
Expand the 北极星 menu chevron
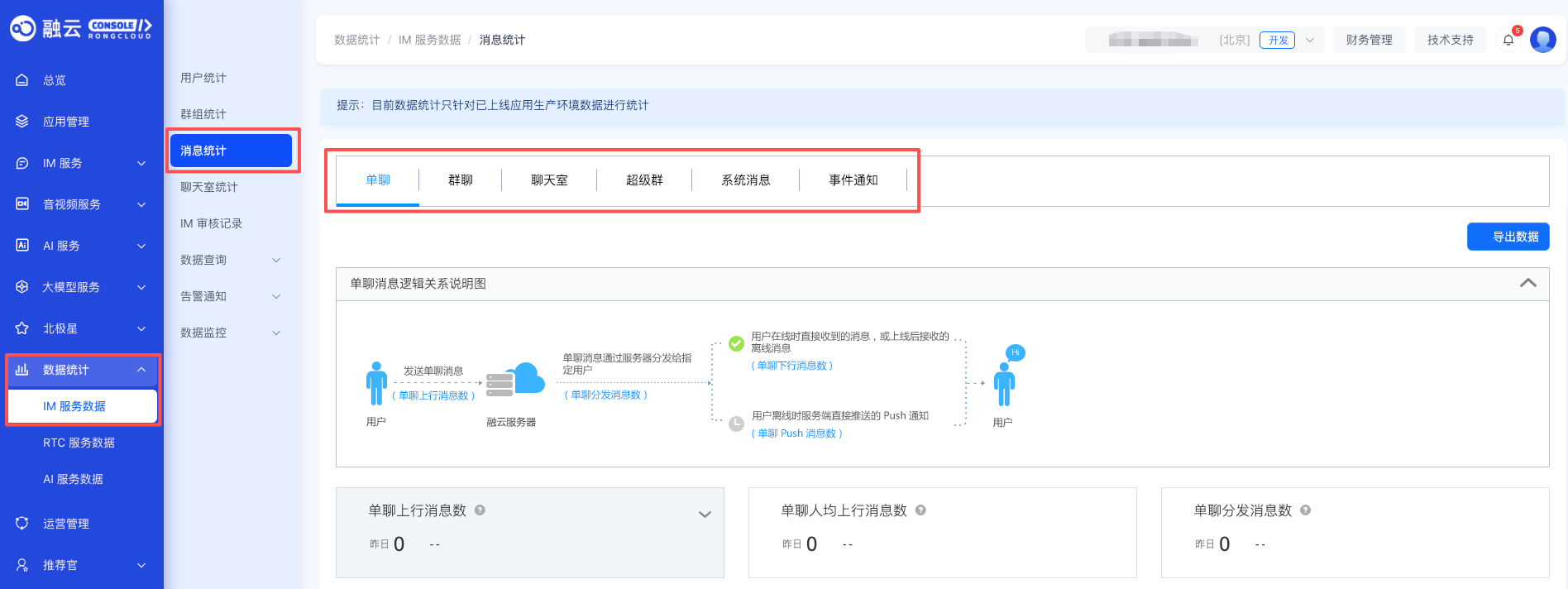point(141,328)
